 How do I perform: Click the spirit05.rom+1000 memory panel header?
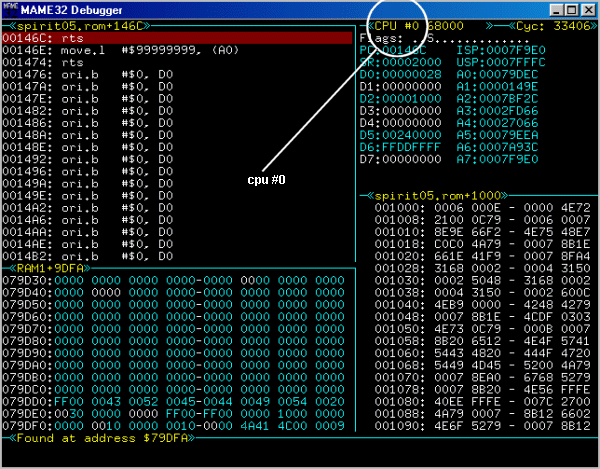click(x=430, y=194)
